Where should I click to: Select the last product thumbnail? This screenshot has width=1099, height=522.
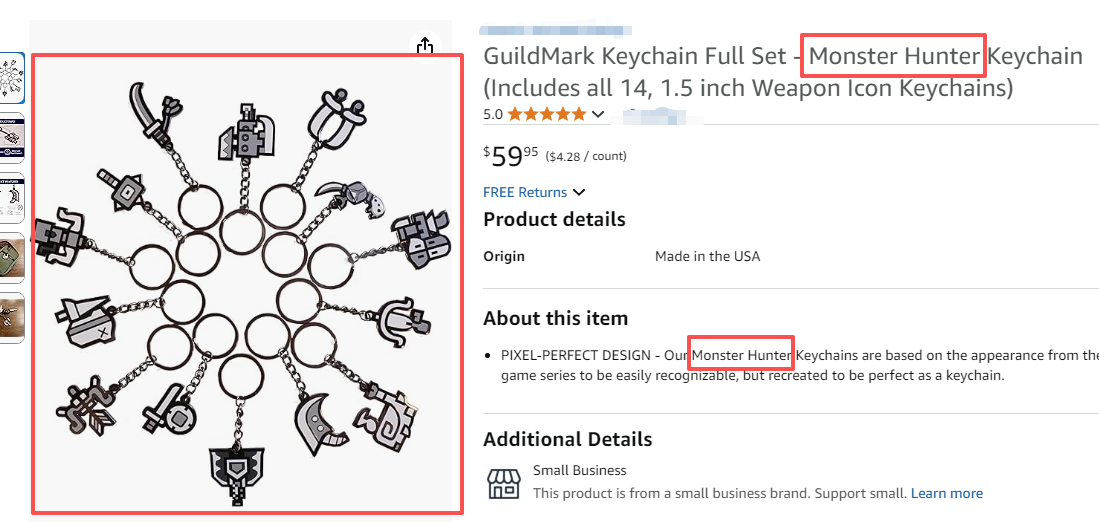[x=12, y=316]
